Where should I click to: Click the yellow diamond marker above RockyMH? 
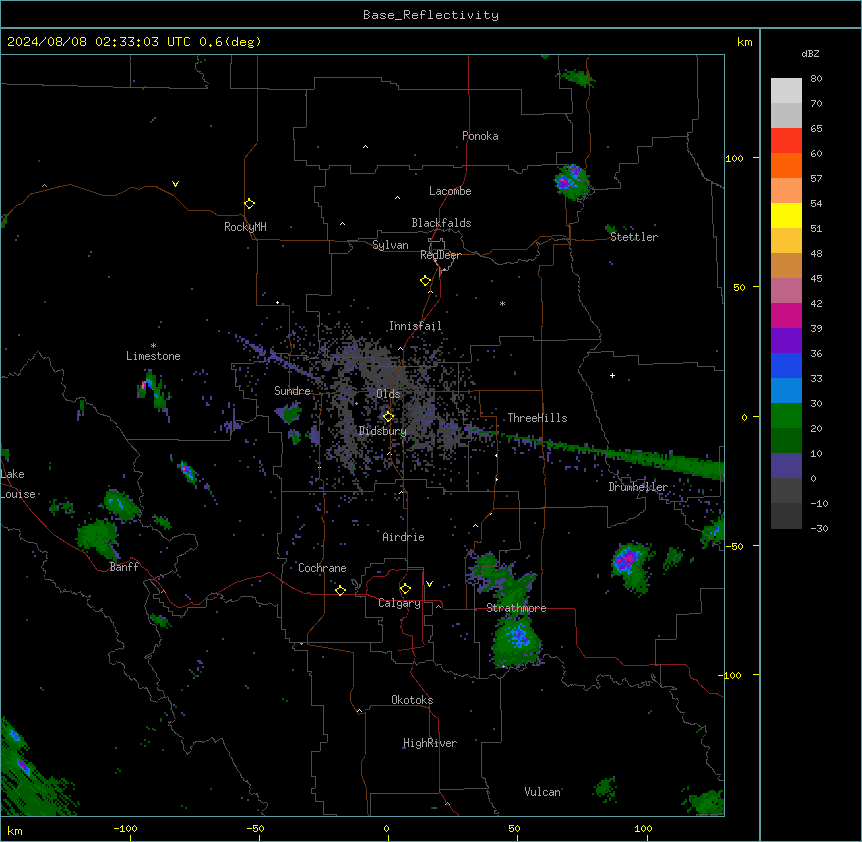pyautogui.click(x=249, y=203)
